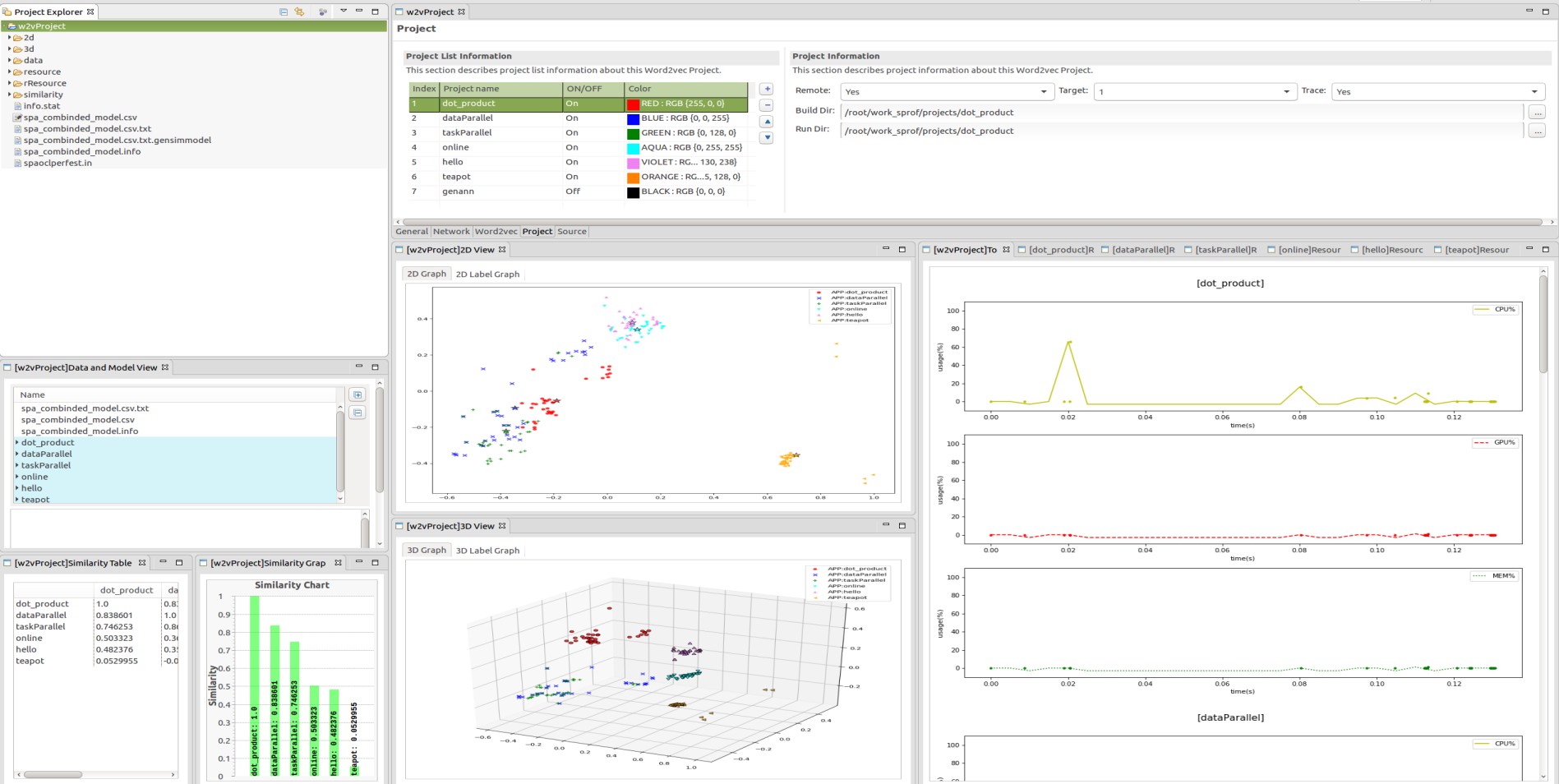Move selected project down in list
The width and height of the screenshot is (1559, 784).
[767, 138]
